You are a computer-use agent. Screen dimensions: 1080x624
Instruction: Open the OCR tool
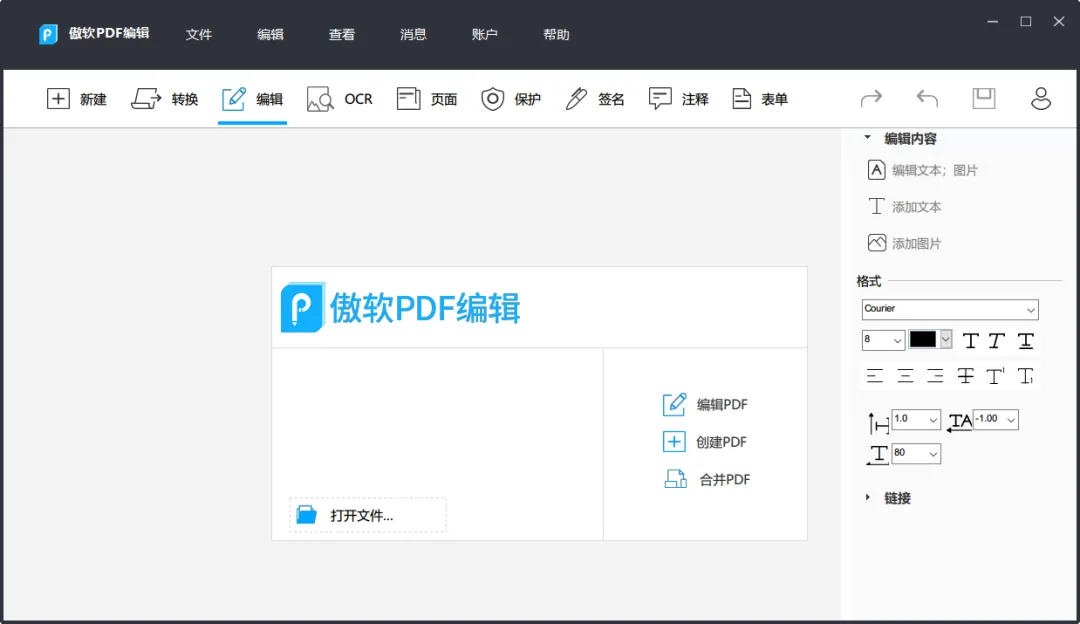[340, 99]
